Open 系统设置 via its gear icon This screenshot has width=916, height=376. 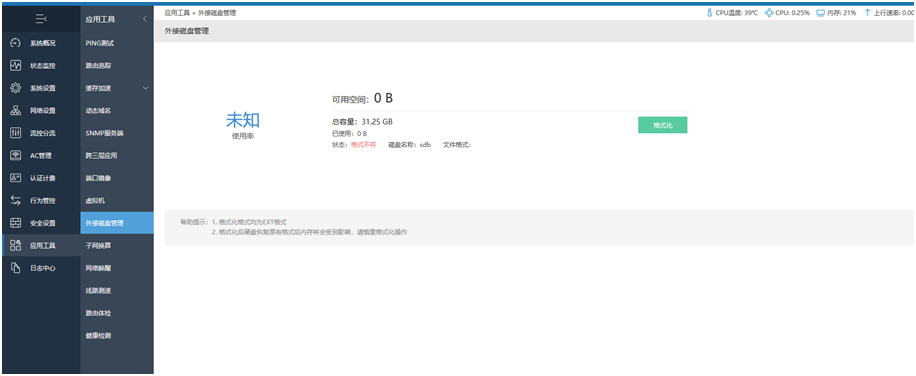tap(16, 88)
